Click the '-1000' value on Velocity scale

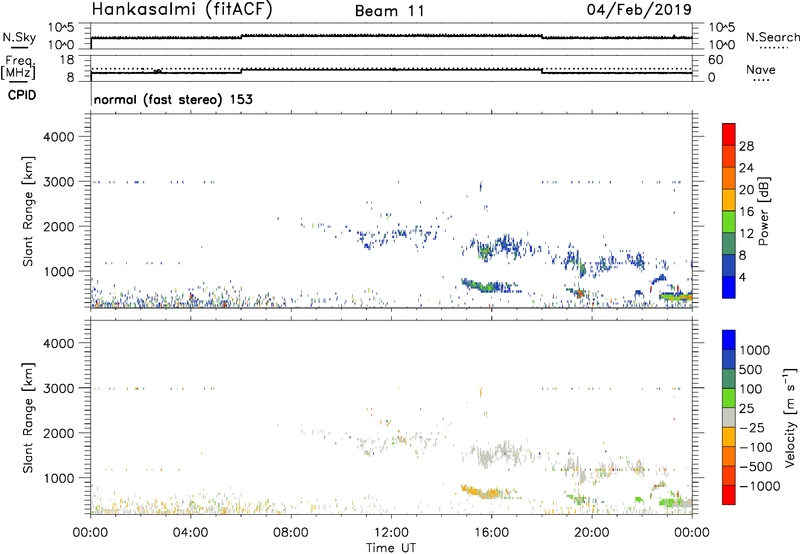[760, 486]
